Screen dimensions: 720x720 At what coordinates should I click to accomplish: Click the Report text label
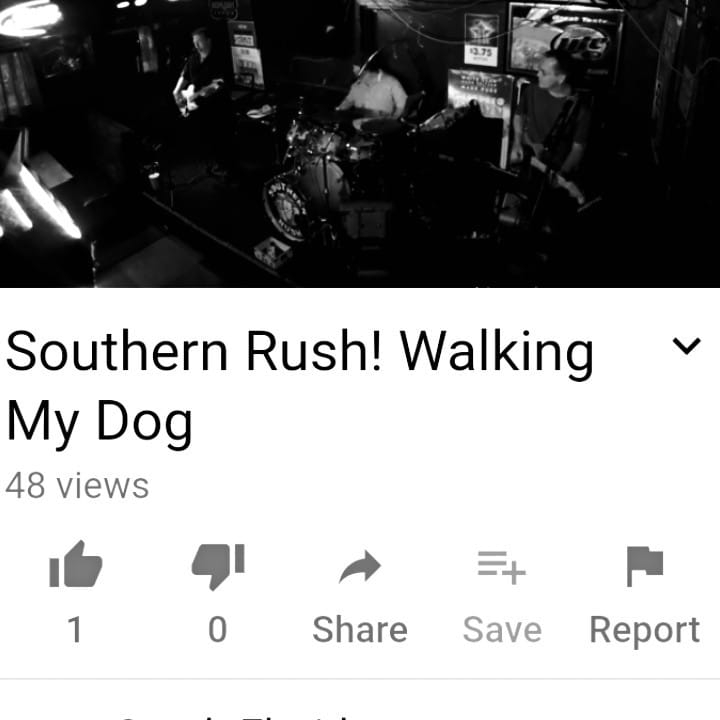point(645,631)
